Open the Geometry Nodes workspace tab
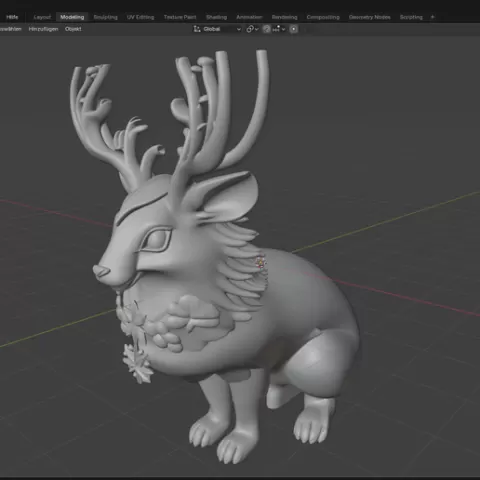Image resolution: width=480 pixels, height=480 pixels. click(369, 17)
